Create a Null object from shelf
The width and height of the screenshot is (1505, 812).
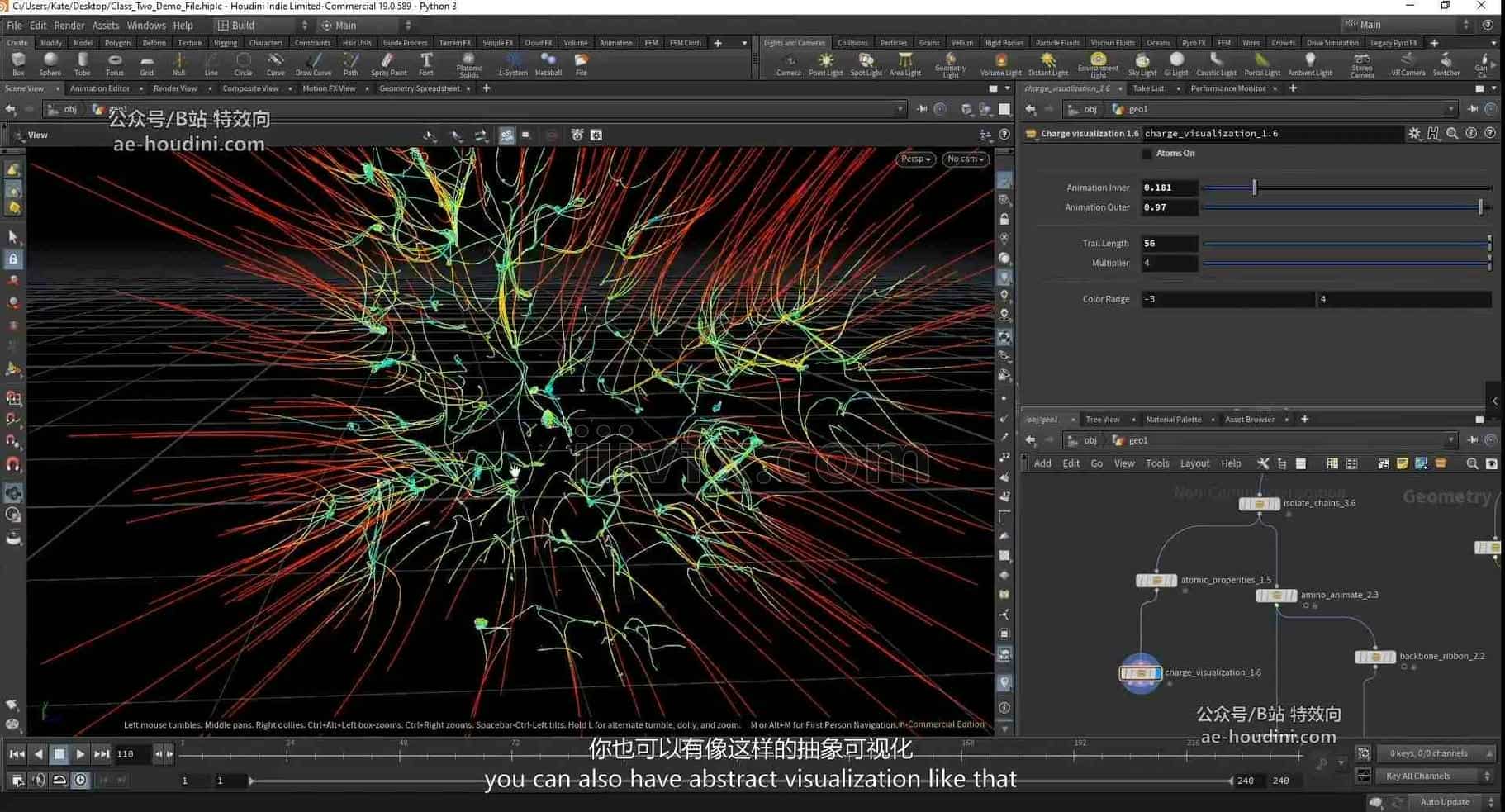179,64
